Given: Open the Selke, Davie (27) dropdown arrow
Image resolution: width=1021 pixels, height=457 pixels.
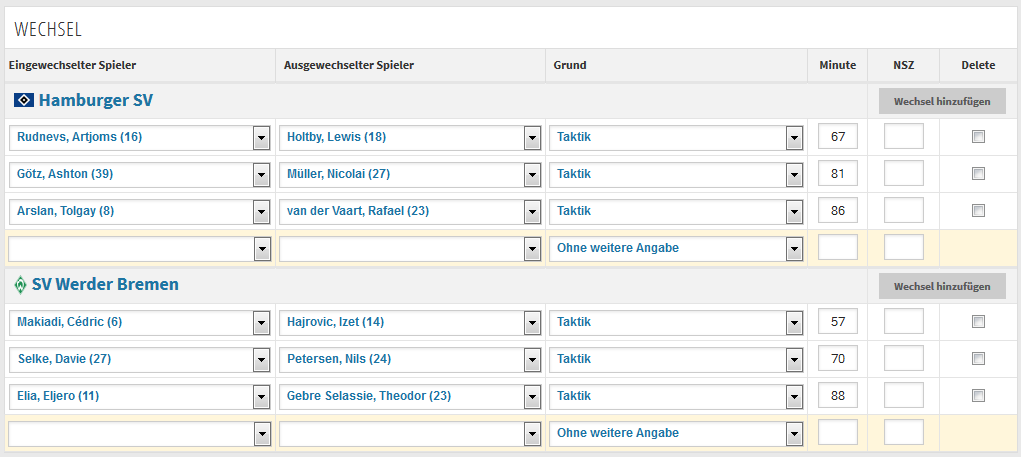Looking at the screenshot, I should click(262, 359).
